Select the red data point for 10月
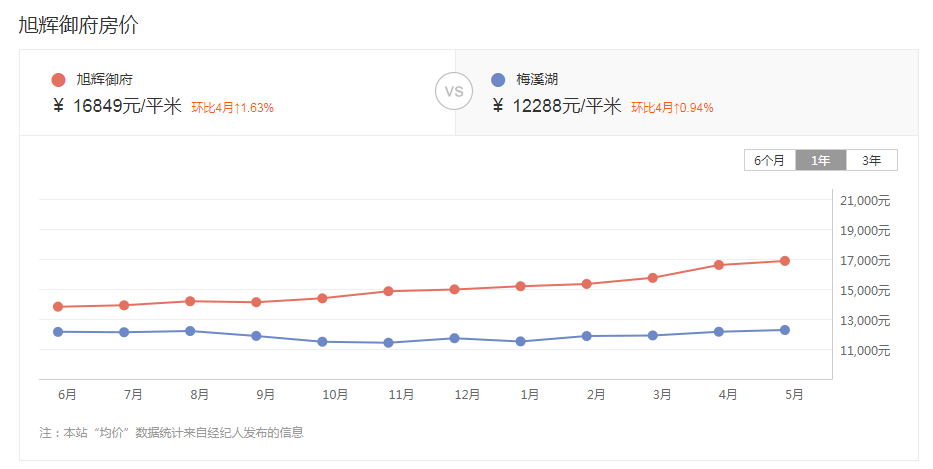The height and width of the screenshot is (469, 933). point(322,298)
